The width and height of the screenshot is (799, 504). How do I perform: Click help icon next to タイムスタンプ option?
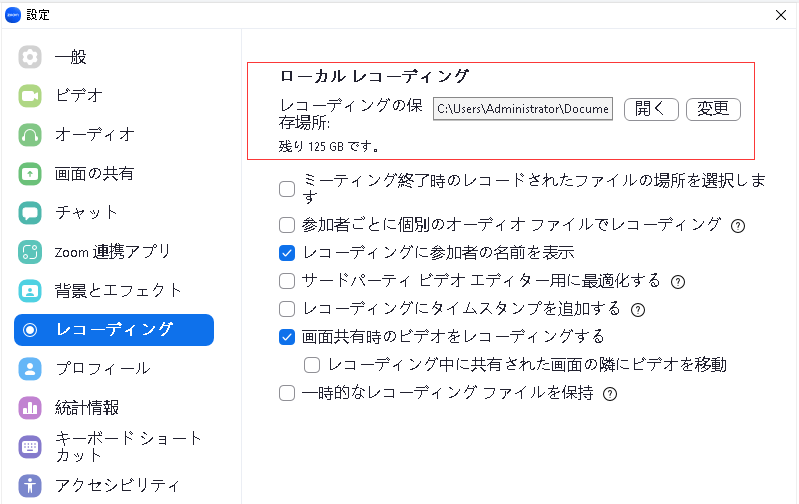pyautogui.click(x=637, y=310)
